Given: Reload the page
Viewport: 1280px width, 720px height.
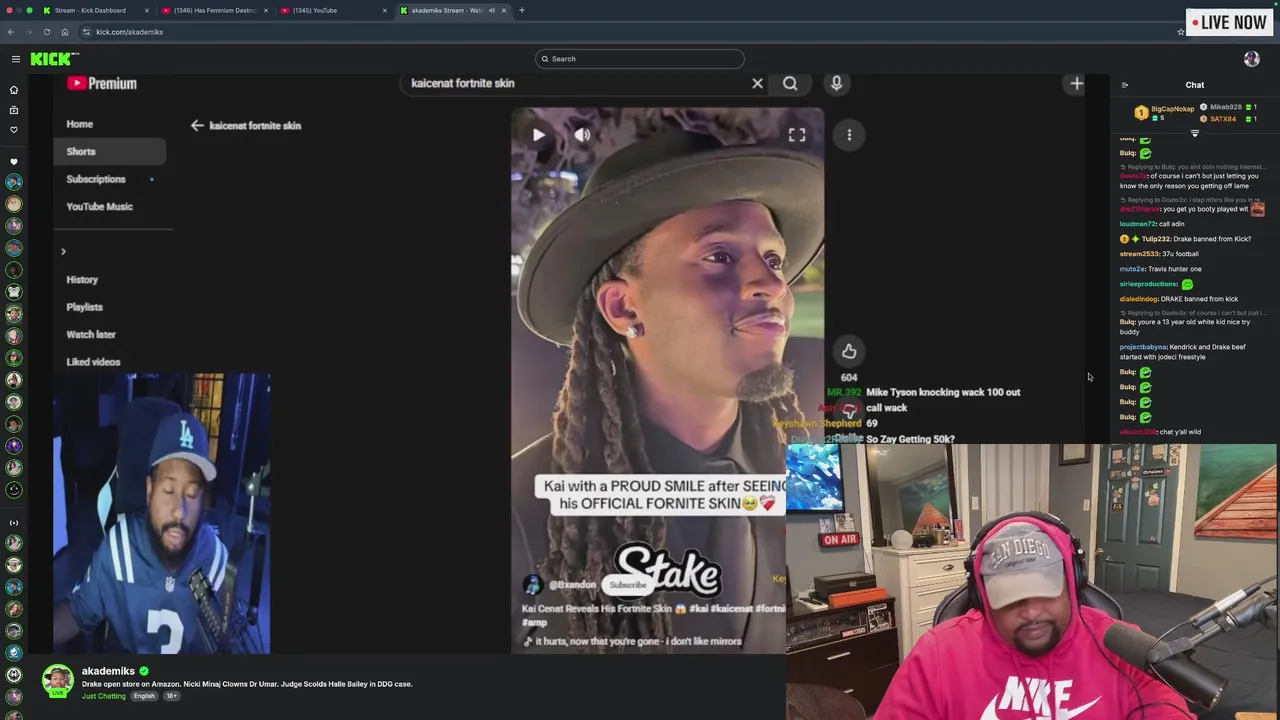Looking at the screenshot, I should pyautogui.click(x=47, y=32).
